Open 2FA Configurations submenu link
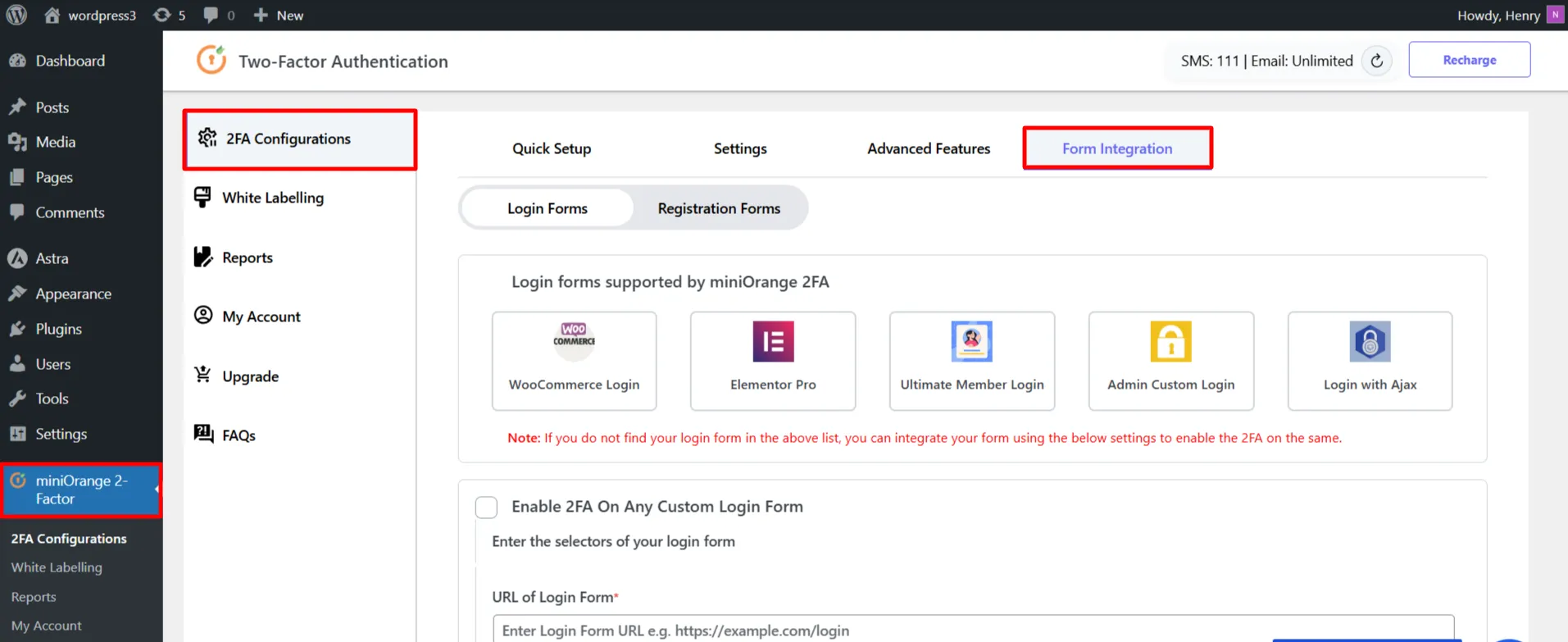Viewport: 1568px width, 642px height. pyautogui.click(x=69, y=539)
